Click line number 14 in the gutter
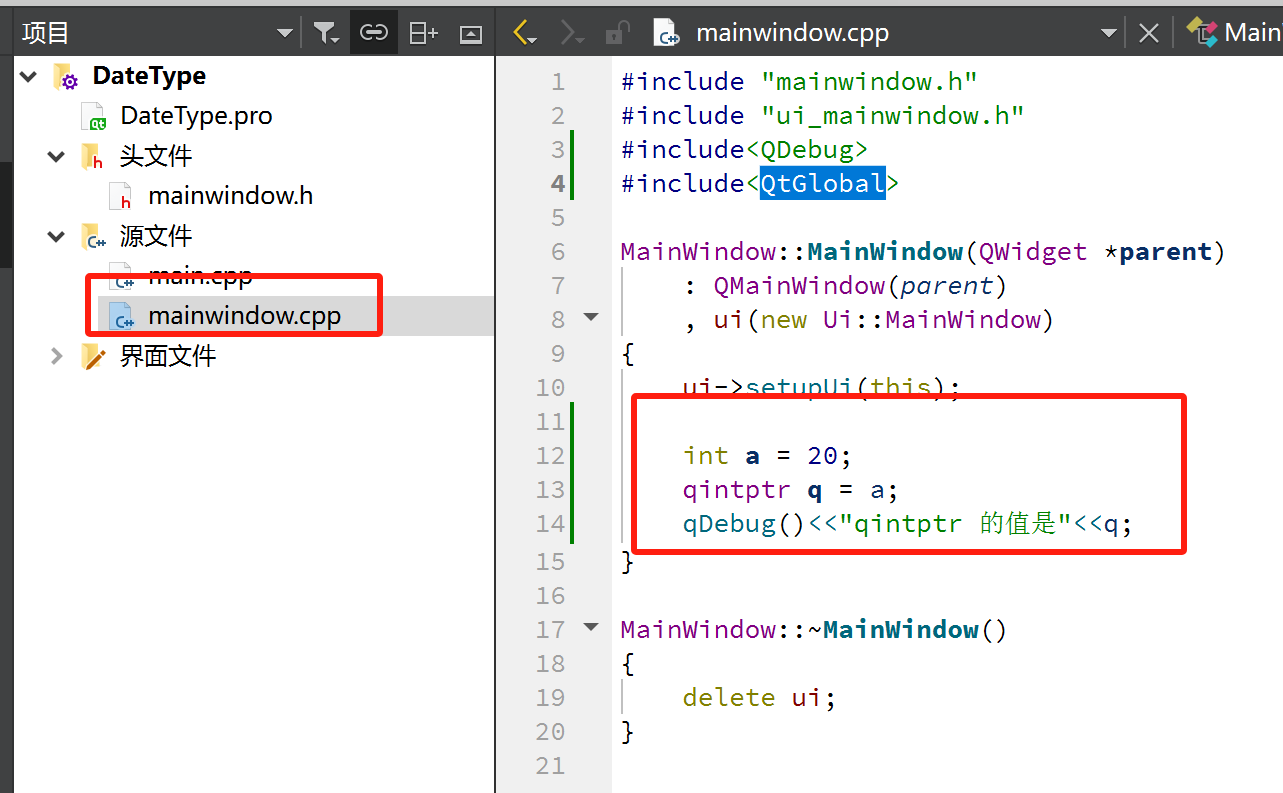Image resolution: width=1283 pixels, height=793 pixels. point(550,524)
